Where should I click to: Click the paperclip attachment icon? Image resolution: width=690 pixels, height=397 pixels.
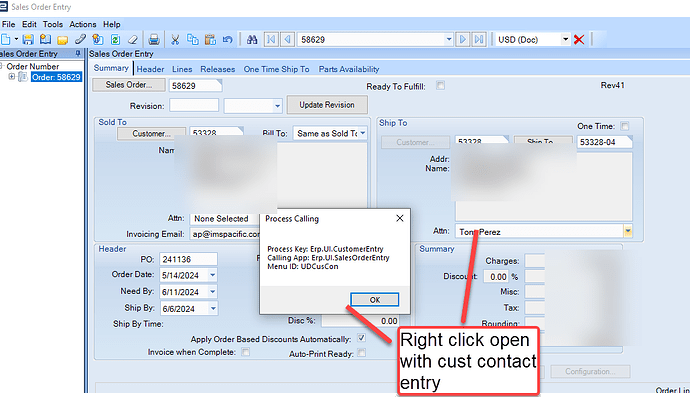click(x=80, y=40)
